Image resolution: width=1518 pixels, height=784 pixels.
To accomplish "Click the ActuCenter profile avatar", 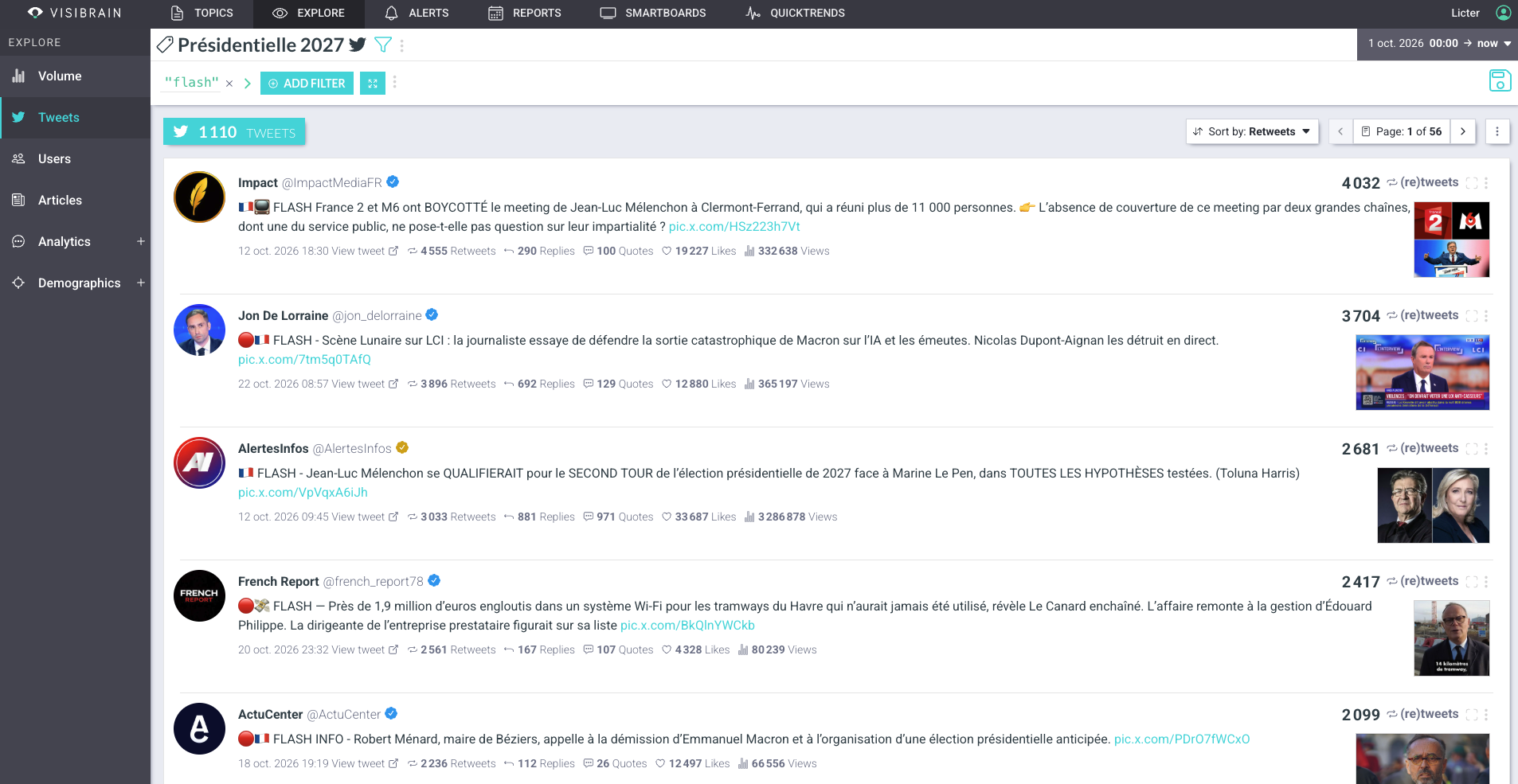I will coord(200,728).
